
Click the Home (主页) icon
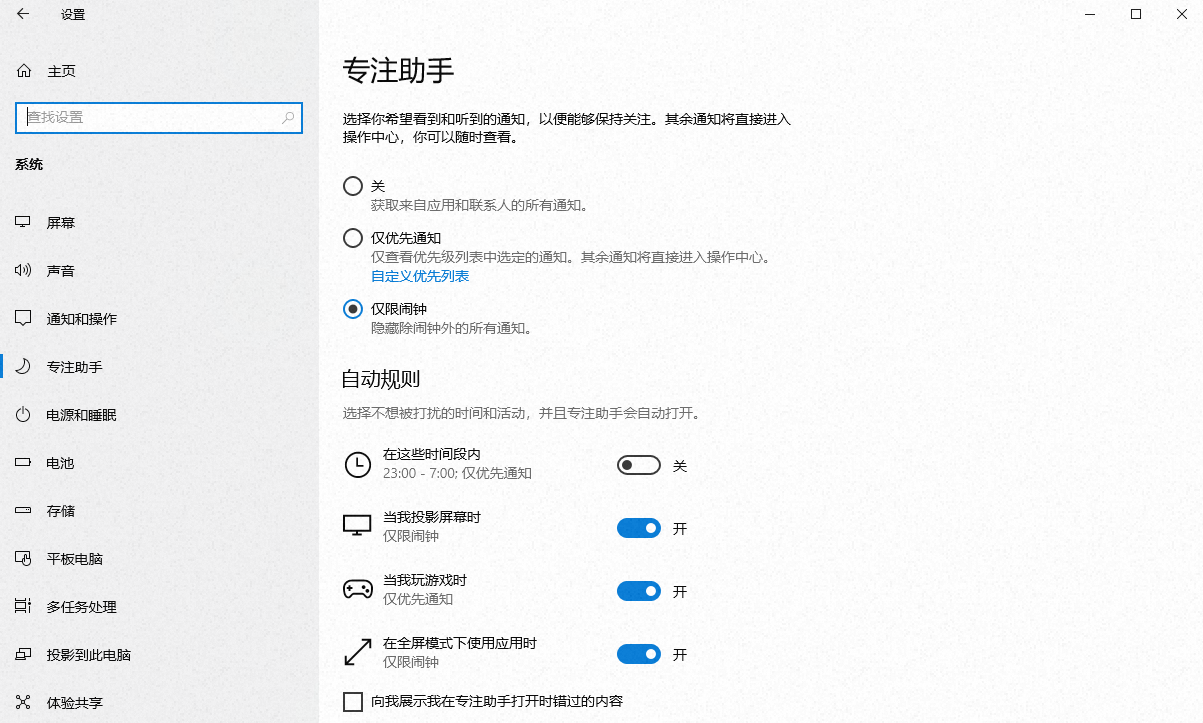pos(24,71)
